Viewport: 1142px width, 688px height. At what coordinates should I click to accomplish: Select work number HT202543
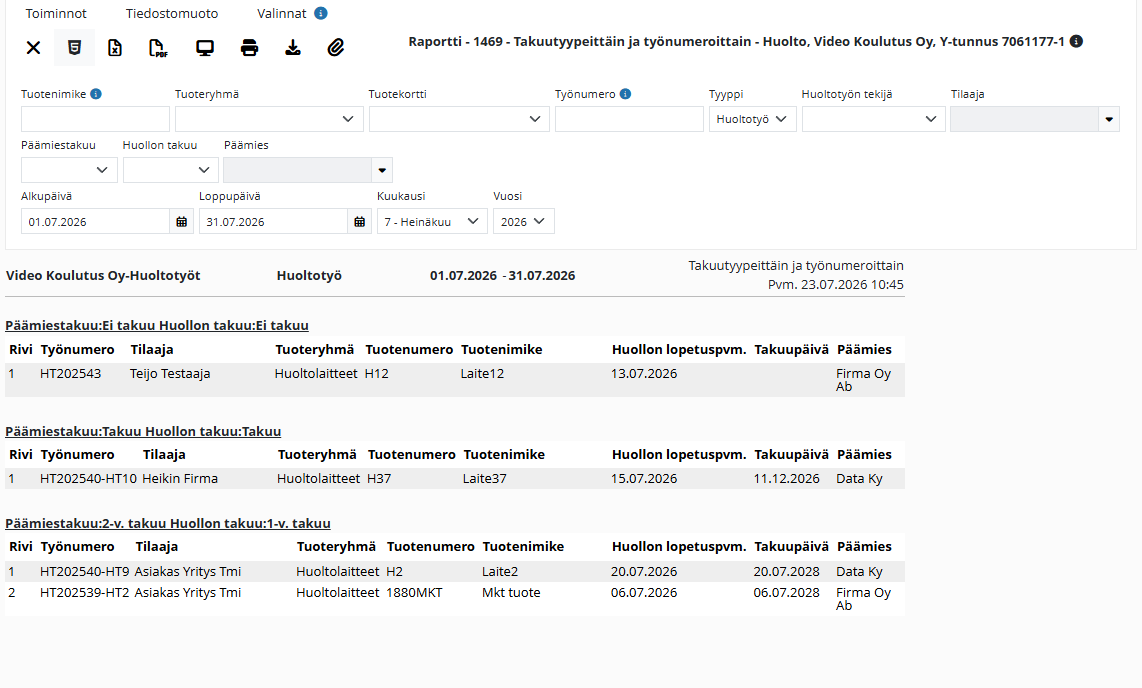(71, 373)
